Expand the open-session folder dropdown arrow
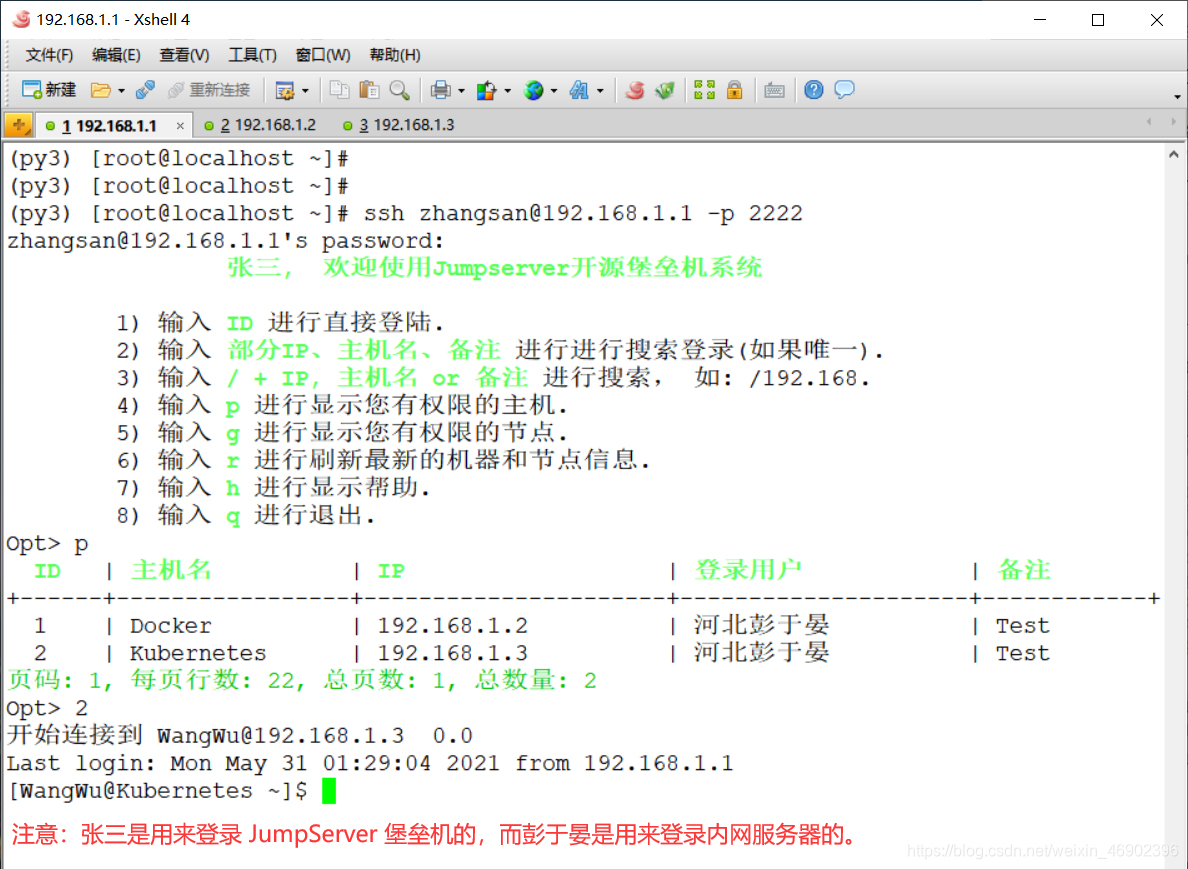This screenshot has width=1188, height=869. [x=121, y=91]
